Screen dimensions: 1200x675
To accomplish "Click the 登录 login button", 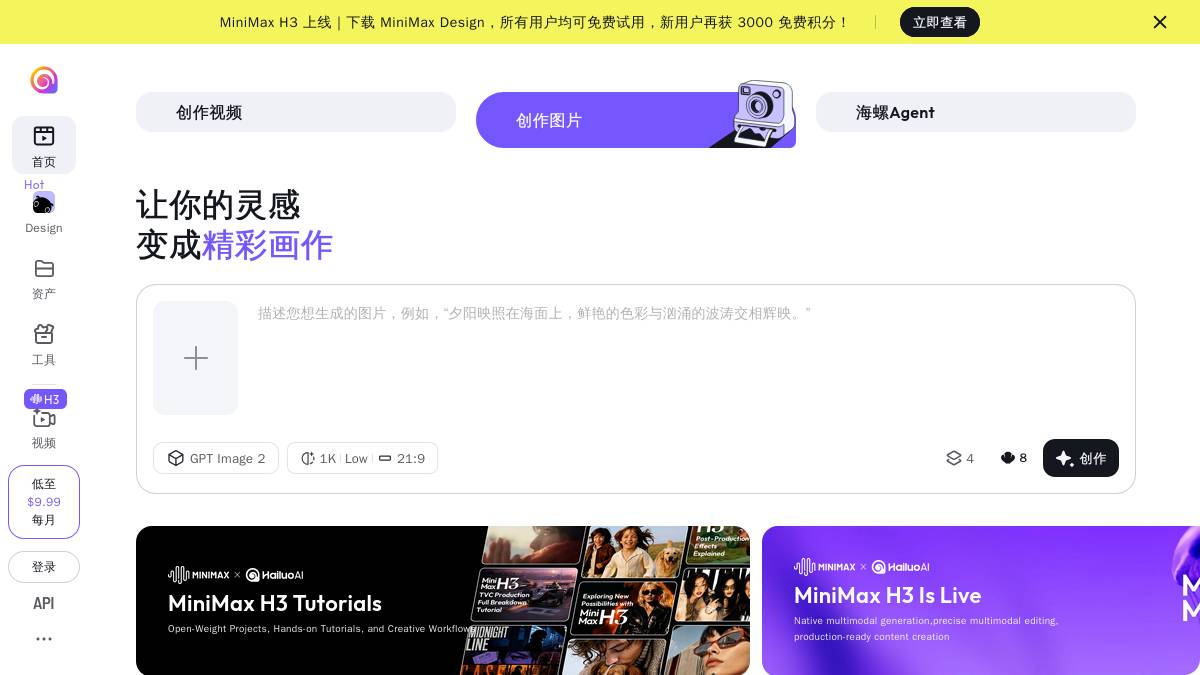I will (x=44, y=567).
